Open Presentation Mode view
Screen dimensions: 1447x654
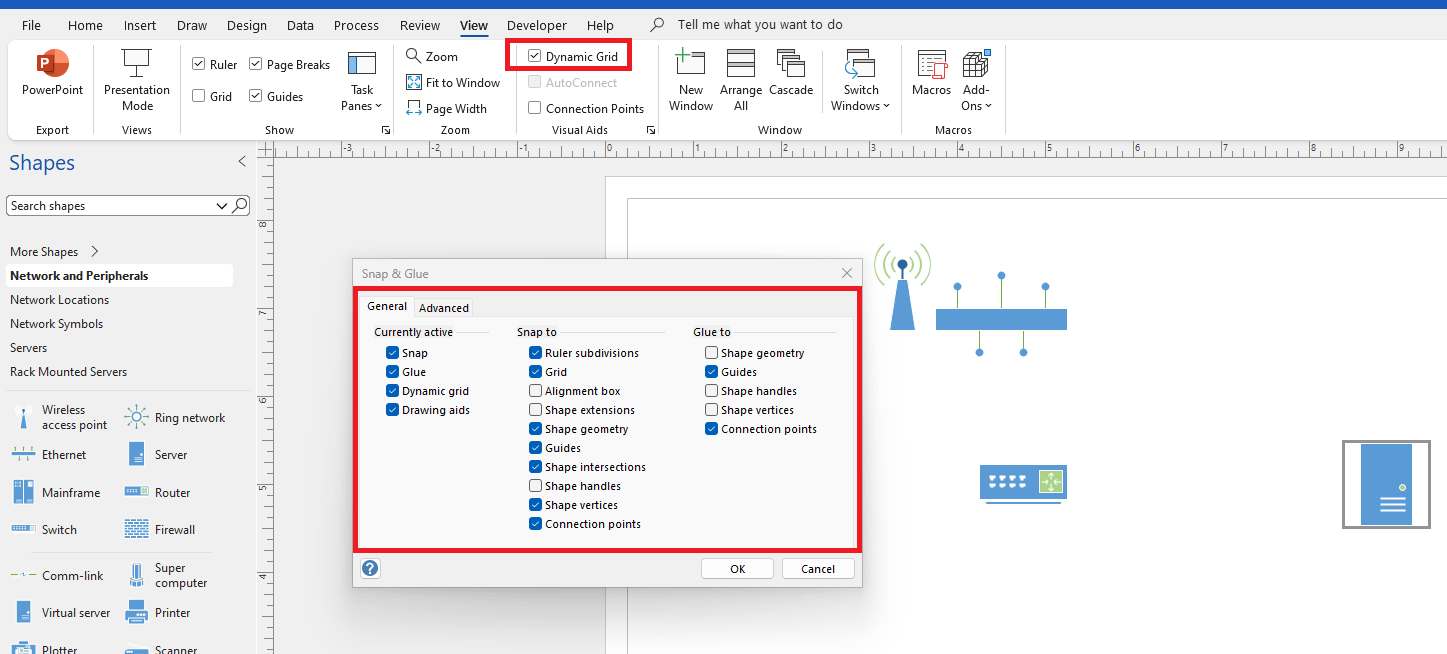137,80
